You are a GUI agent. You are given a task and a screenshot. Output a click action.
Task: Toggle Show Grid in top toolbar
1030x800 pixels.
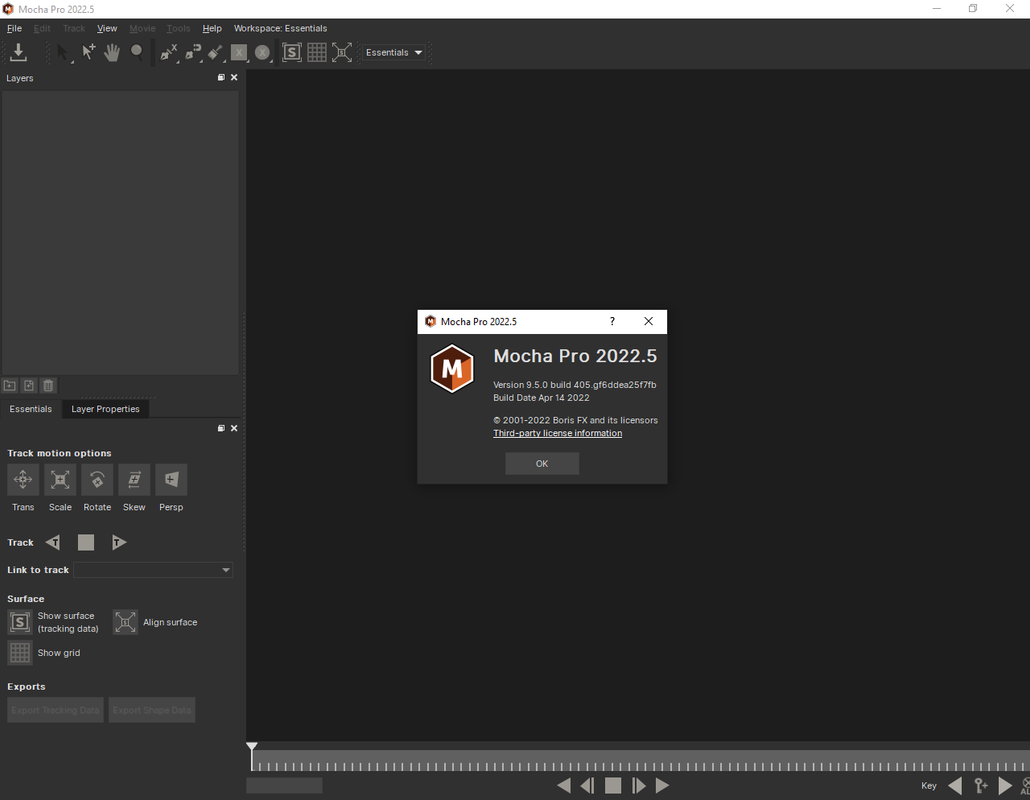(317, 53)
